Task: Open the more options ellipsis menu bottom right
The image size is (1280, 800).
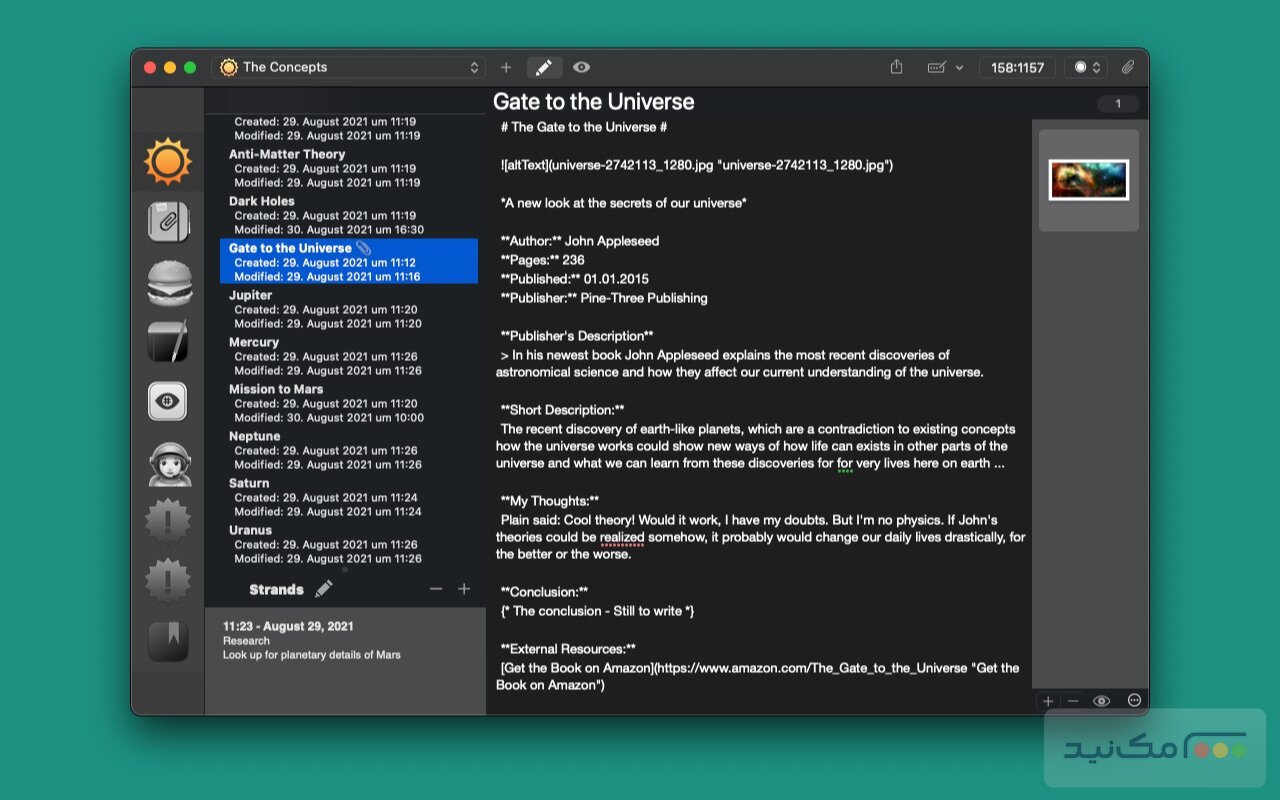Action: (x=1134, y=700)
